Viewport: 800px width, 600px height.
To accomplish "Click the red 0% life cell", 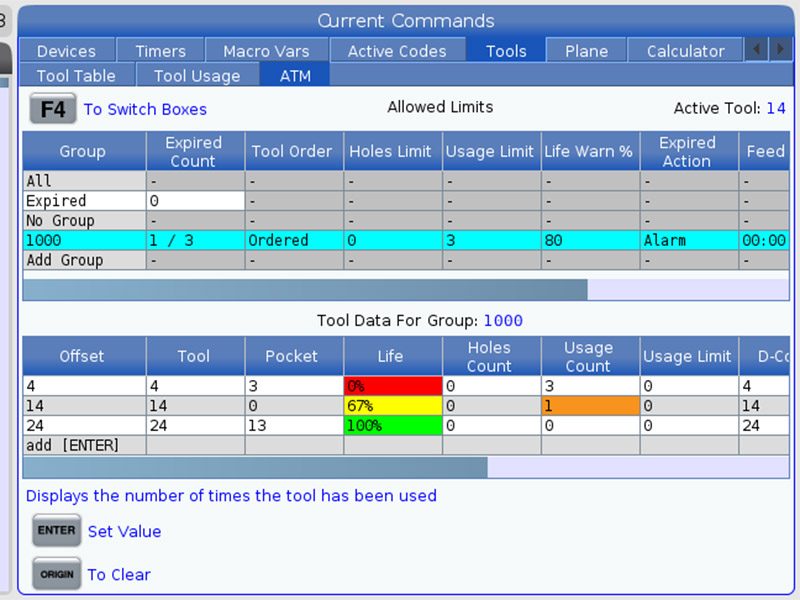I will coord(392,386).
